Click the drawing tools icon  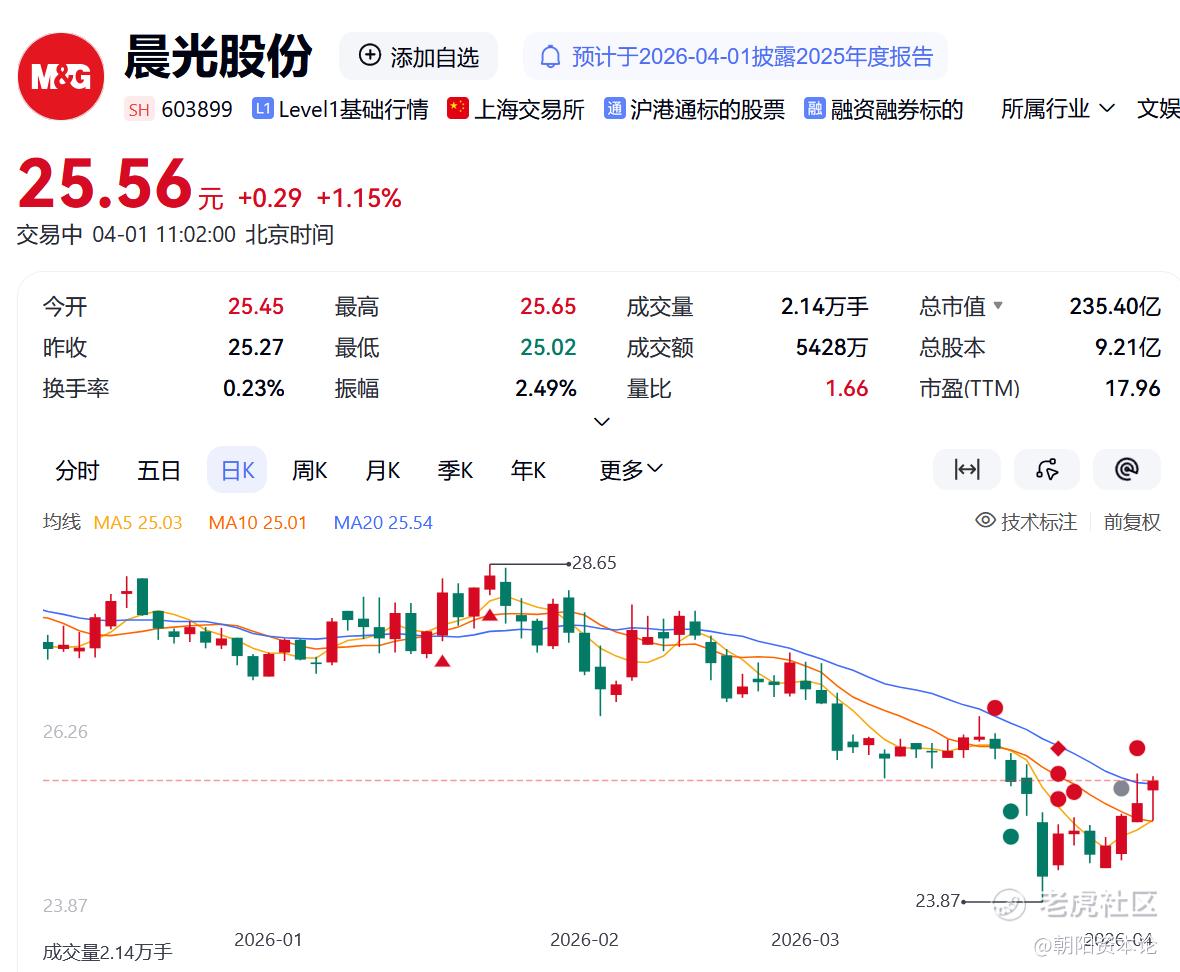(x=1047, y=470)
